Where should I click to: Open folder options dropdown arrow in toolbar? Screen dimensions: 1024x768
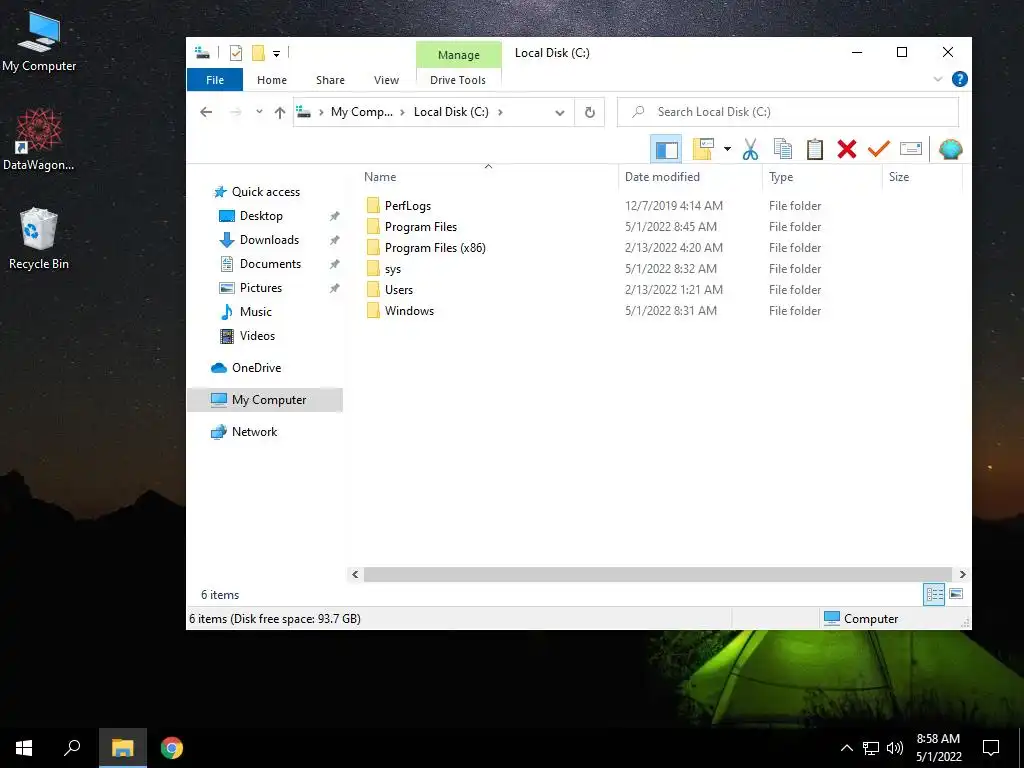[x=727, y=149]
